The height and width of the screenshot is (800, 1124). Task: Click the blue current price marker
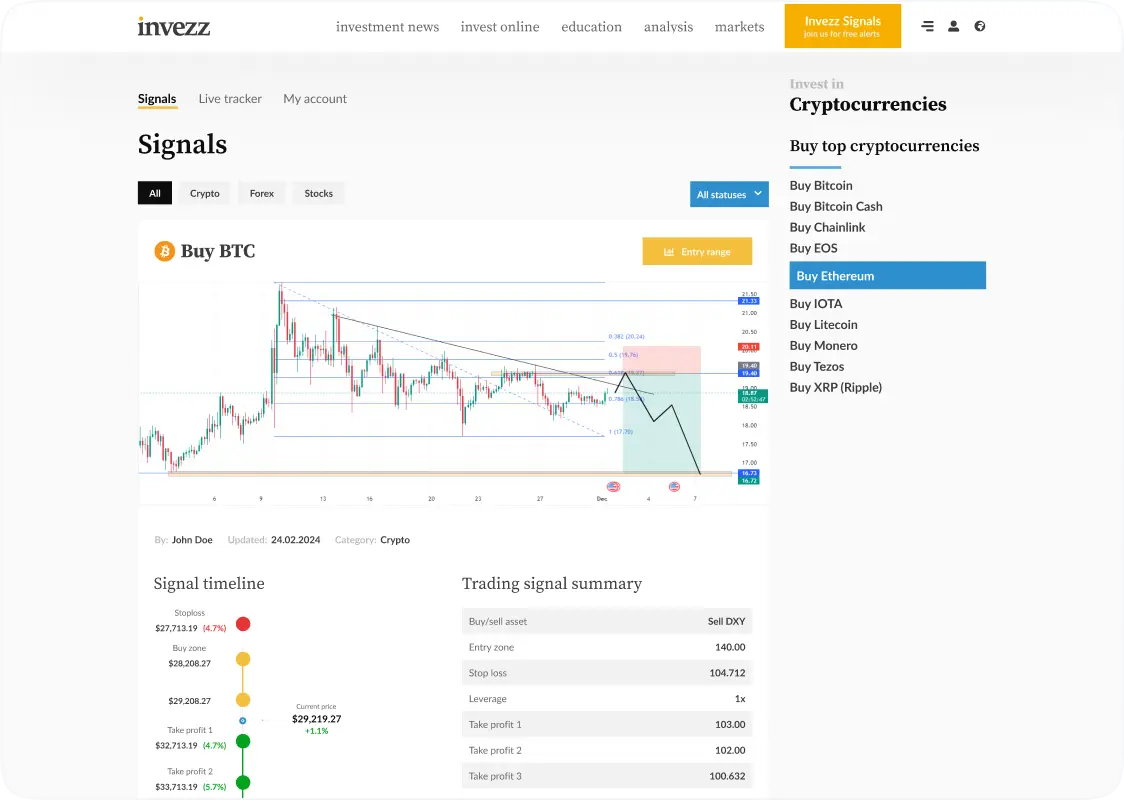point(242,720)
